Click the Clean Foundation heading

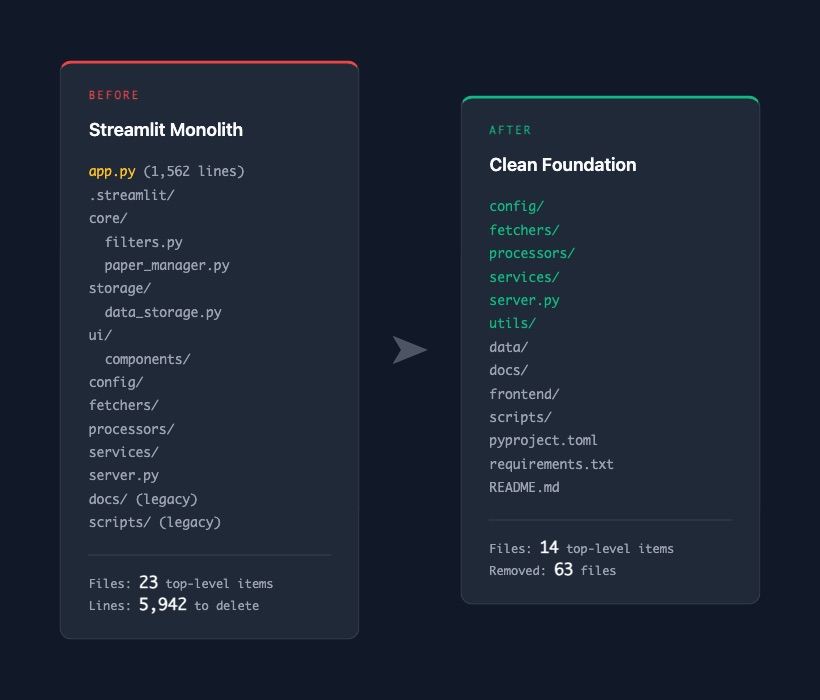pos(562,165)
